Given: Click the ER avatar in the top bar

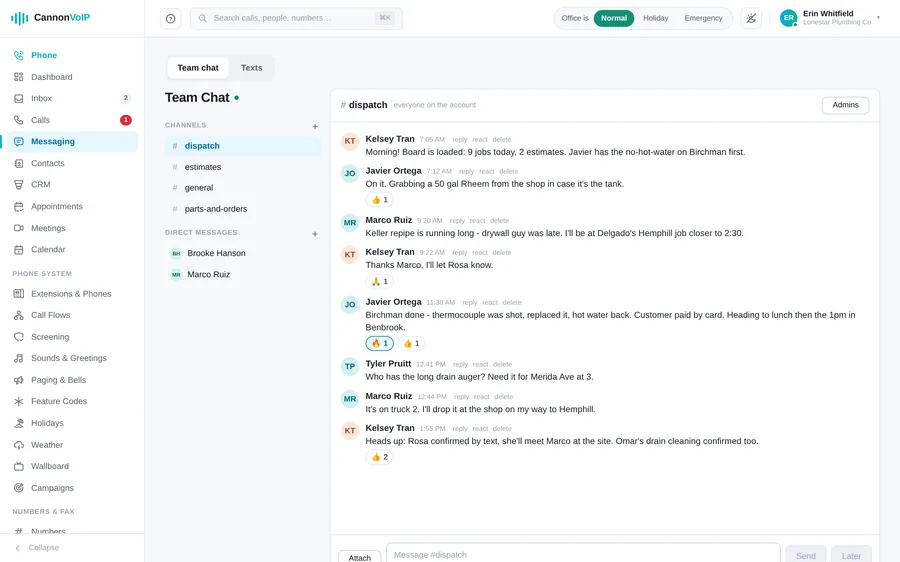Looking at the screenshot, I should point(789,18).
